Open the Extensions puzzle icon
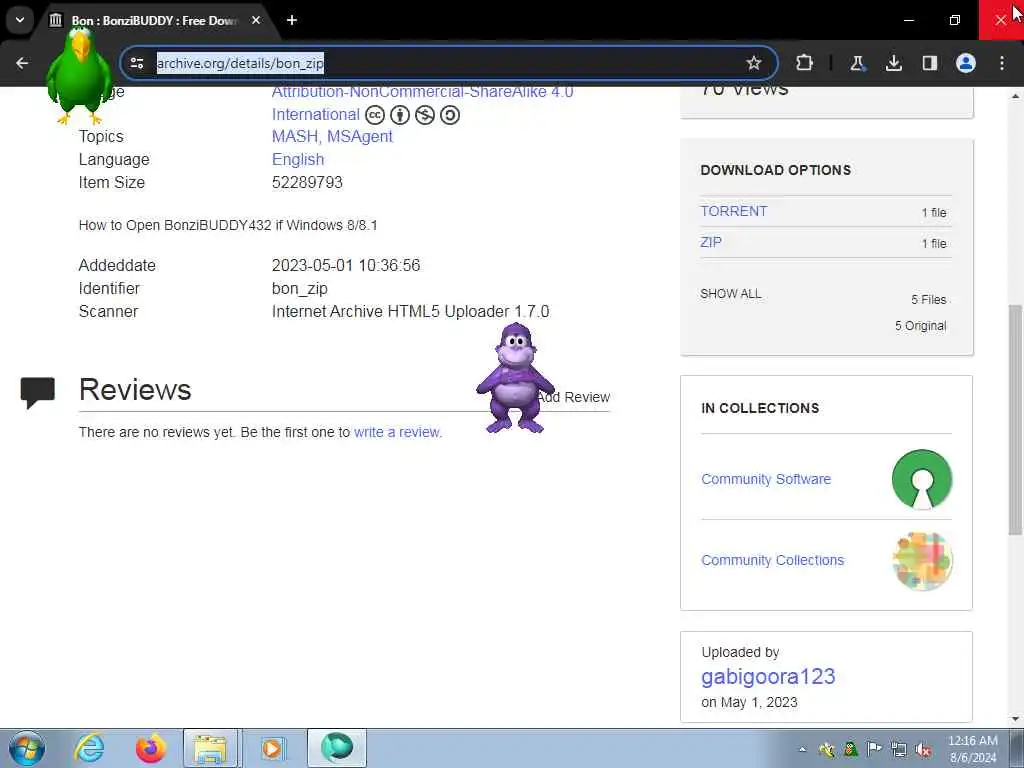1024x768 pixels. [x=804, y=63]
